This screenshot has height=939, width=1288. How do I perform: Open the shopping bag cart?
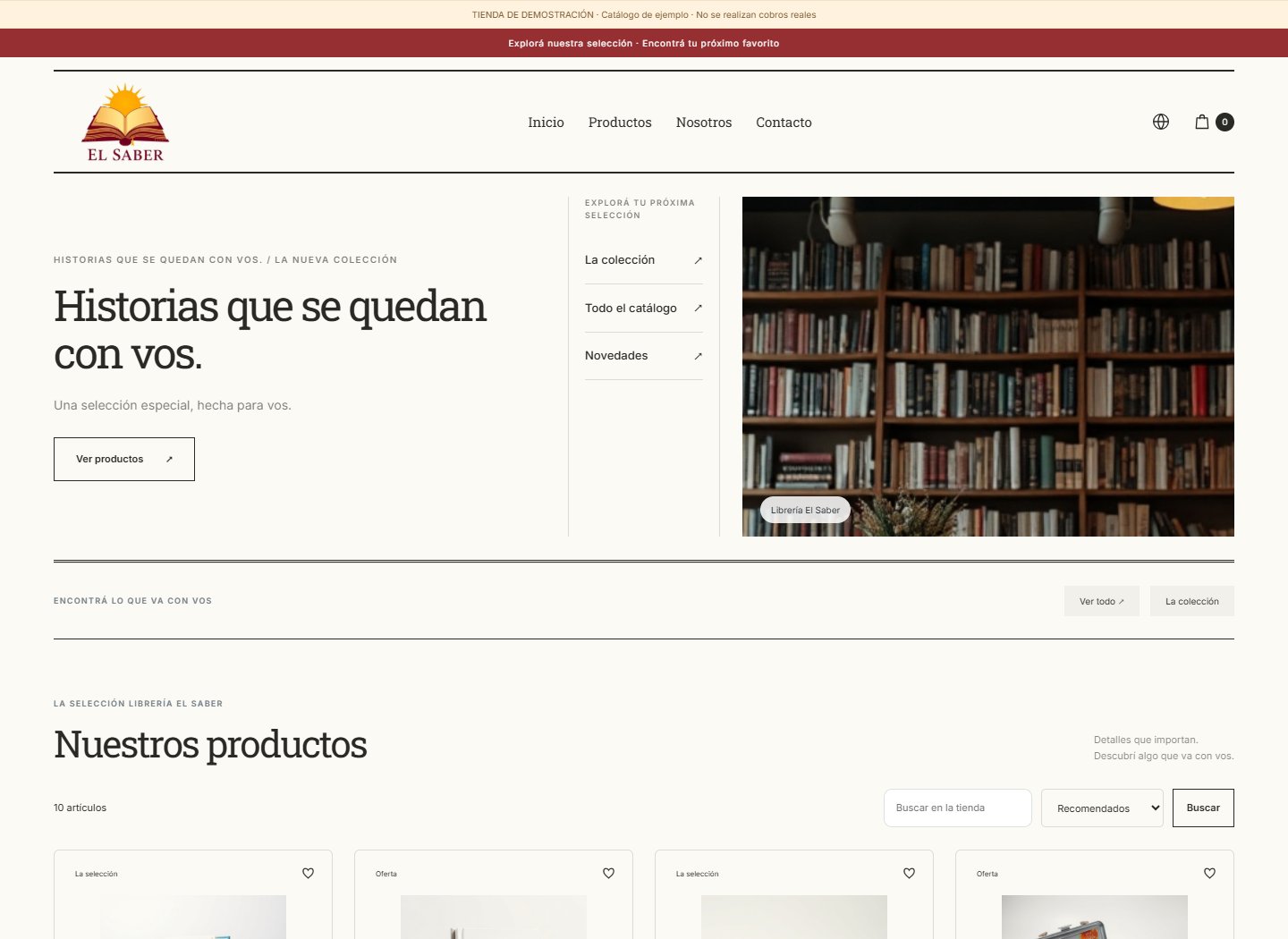(x=1202, y=122)
